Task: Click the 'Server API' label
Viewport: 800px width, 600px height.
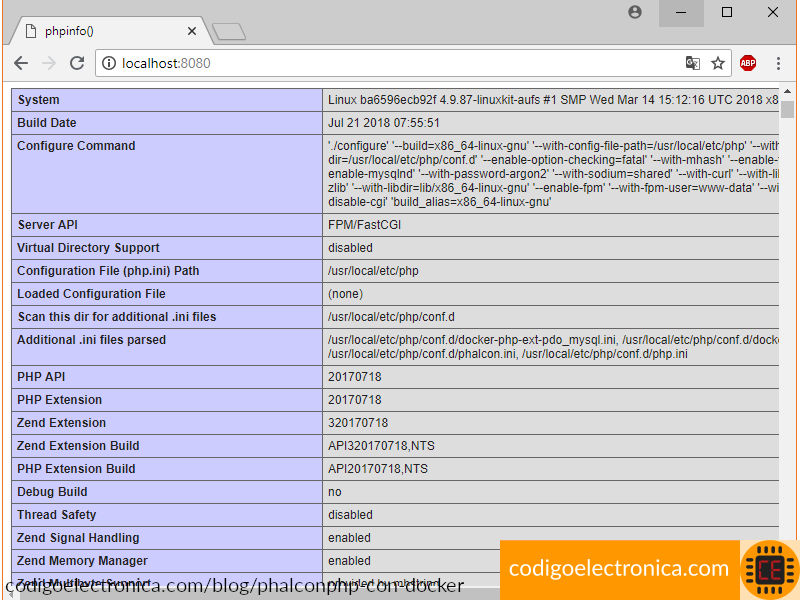Action: tap(47, 225)
